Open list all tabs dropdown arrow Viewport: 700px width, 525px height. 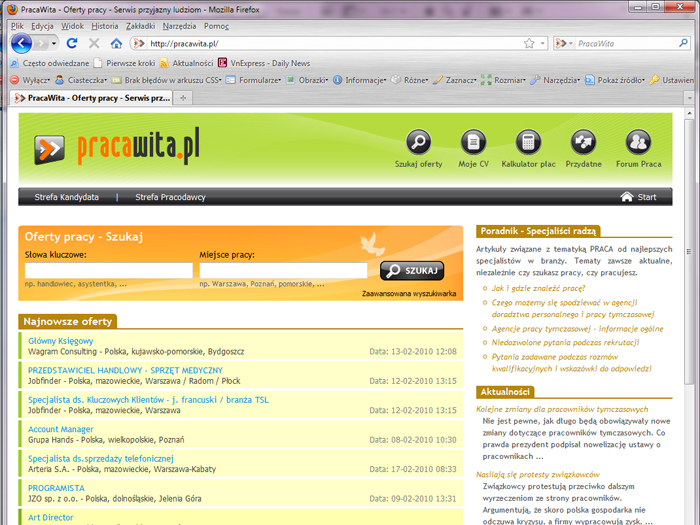tap(689, 98)
